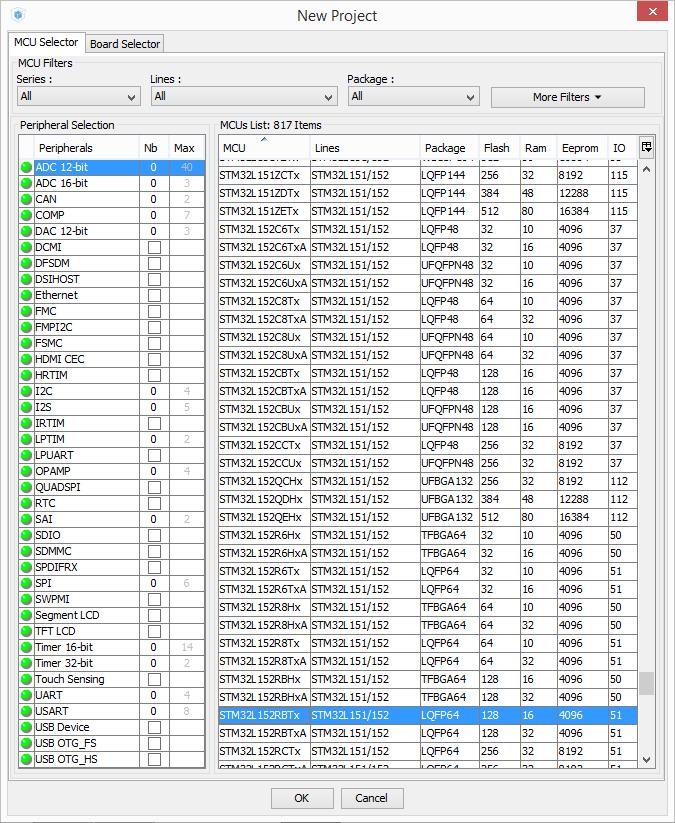The image size is (675, 823).
Task: Check the TFT LCD box
Action: point(154,631)
